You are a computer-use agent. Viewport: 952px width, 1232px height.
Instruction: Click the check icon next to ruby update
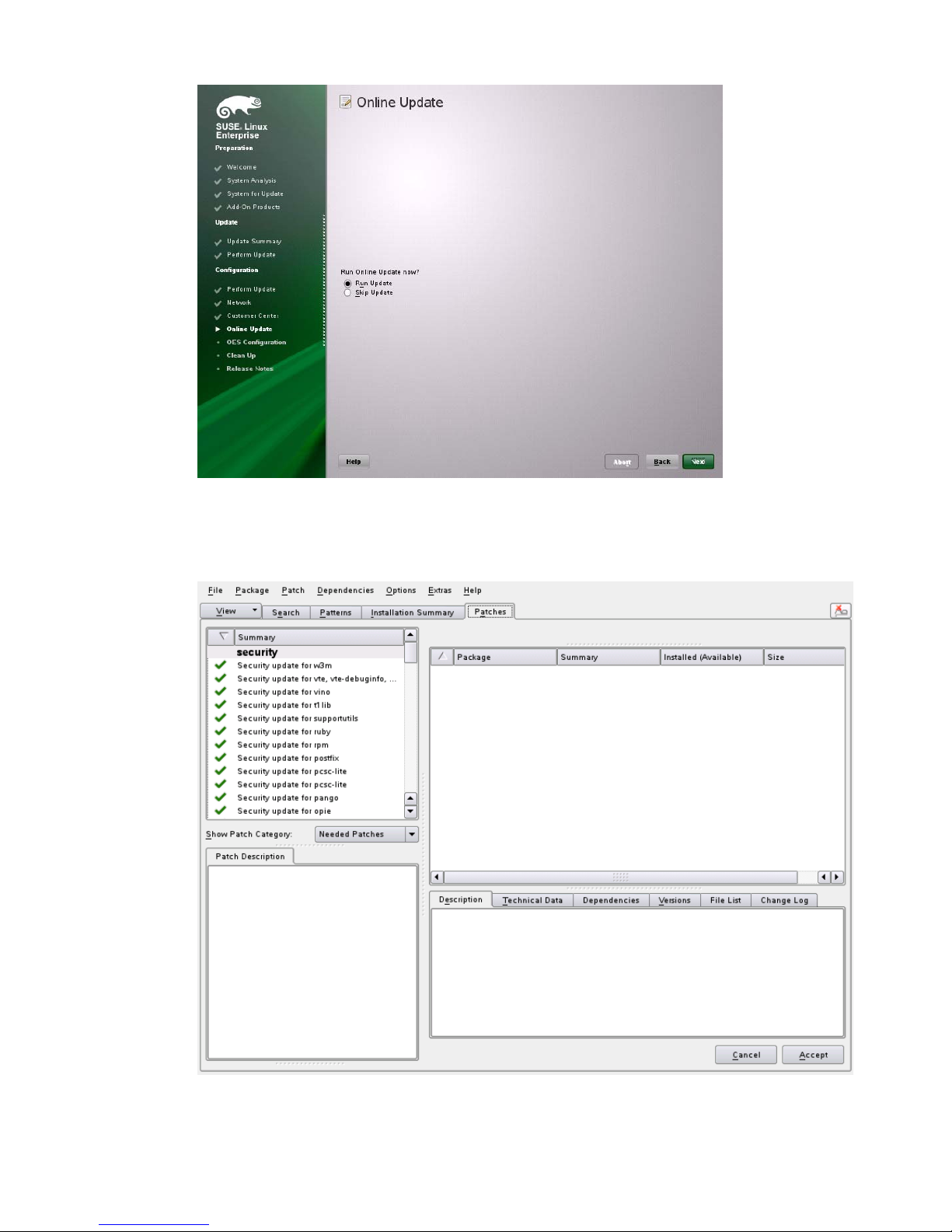[221, 731]
